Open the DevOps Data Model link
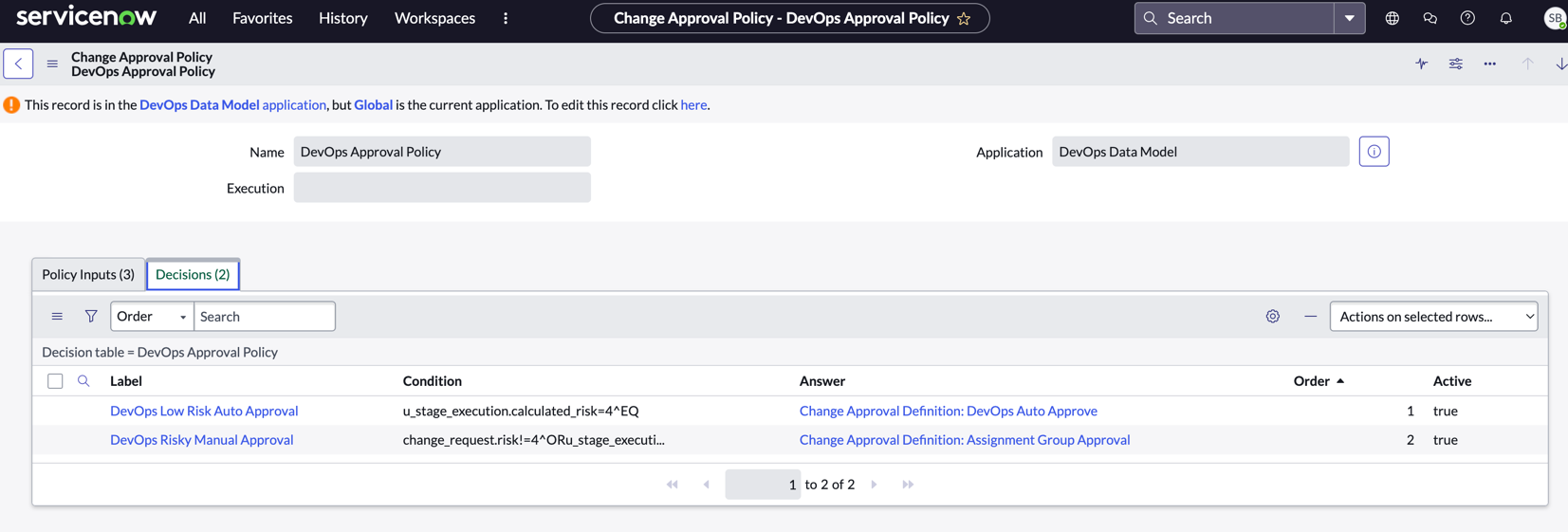This screenshot has height=532, width=1568. 199,104
